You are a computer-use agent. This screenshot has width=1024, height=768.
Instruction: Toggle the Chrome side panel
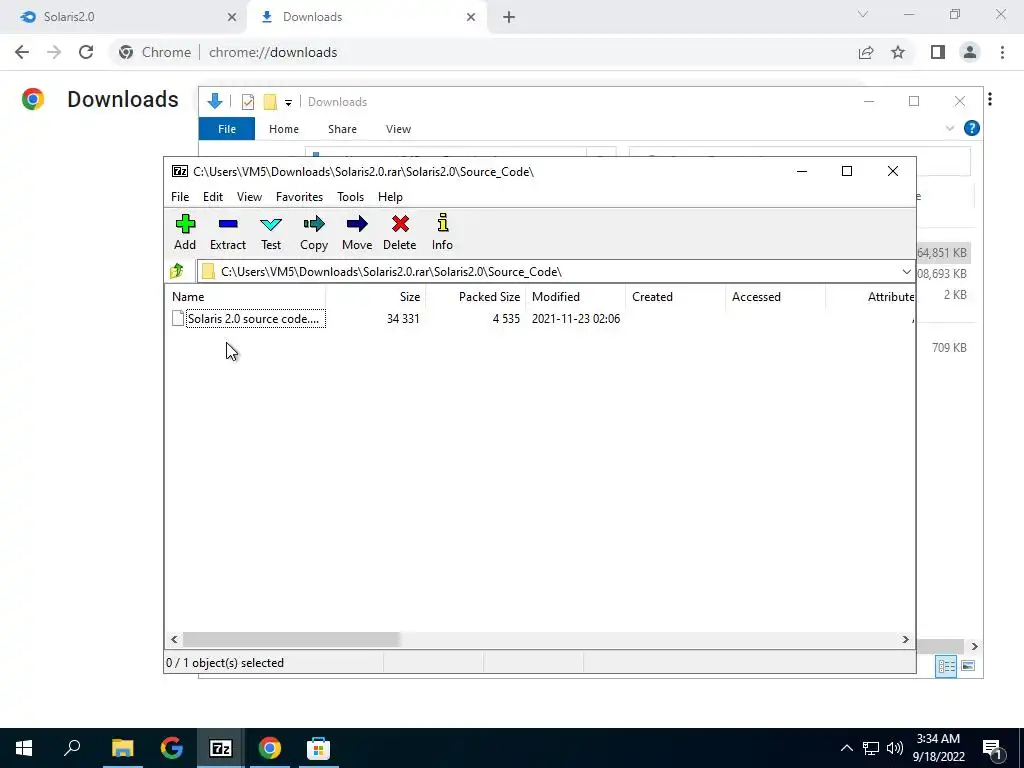point(938,52)
